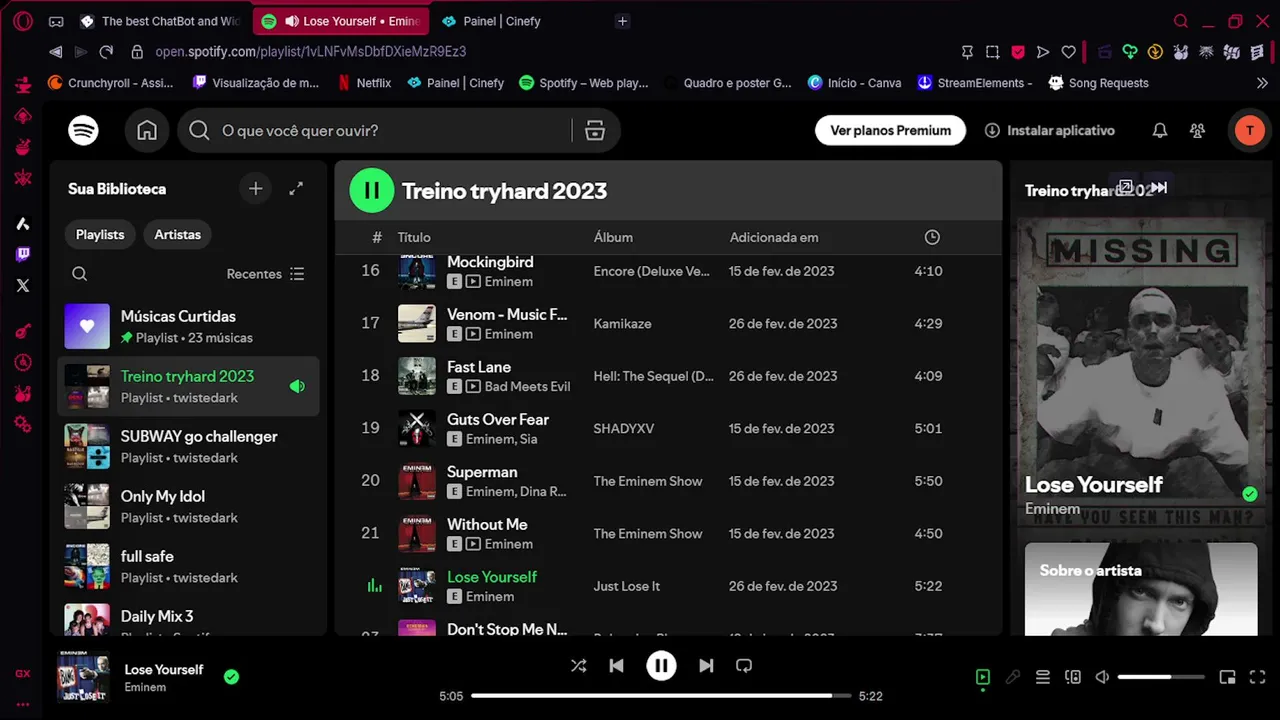Click Ver planos Premium button
This screenshot has width=1280, height=720.
tap(890, 131)
